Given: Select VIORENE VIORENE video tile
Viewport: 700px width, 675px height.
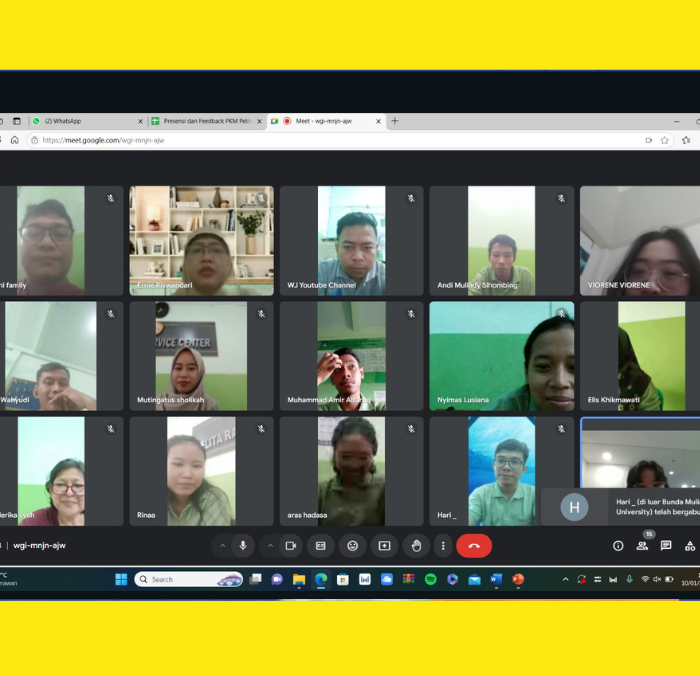Looking at the screenshot, I should [640, 241].
